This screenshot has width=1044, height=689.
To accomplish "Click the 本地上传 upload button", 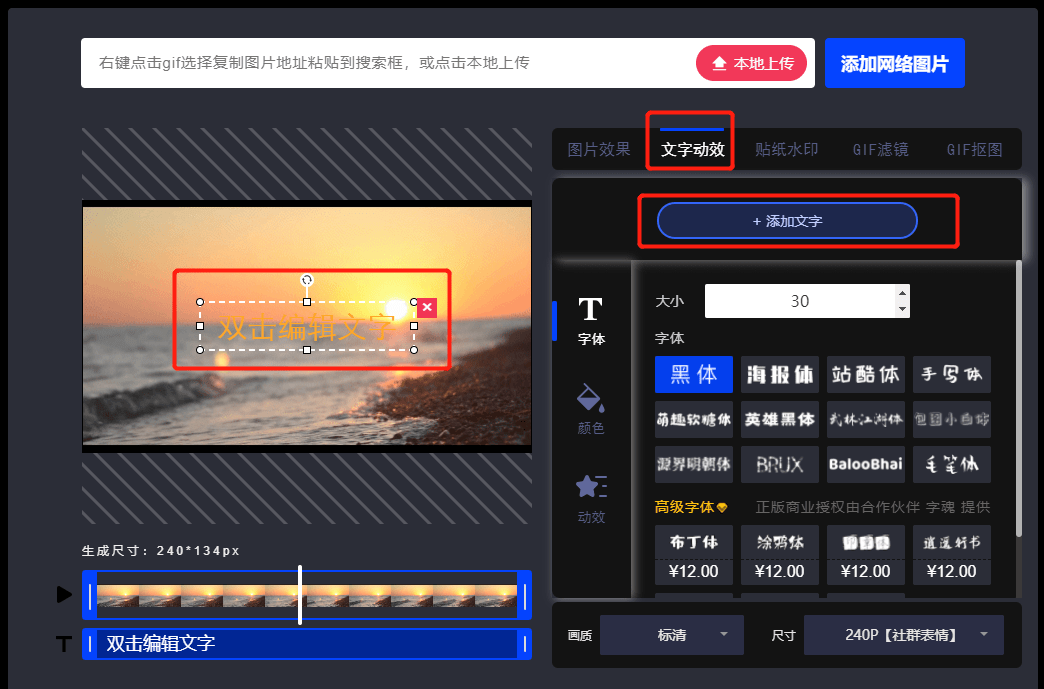I will click(x=752, y=63).
